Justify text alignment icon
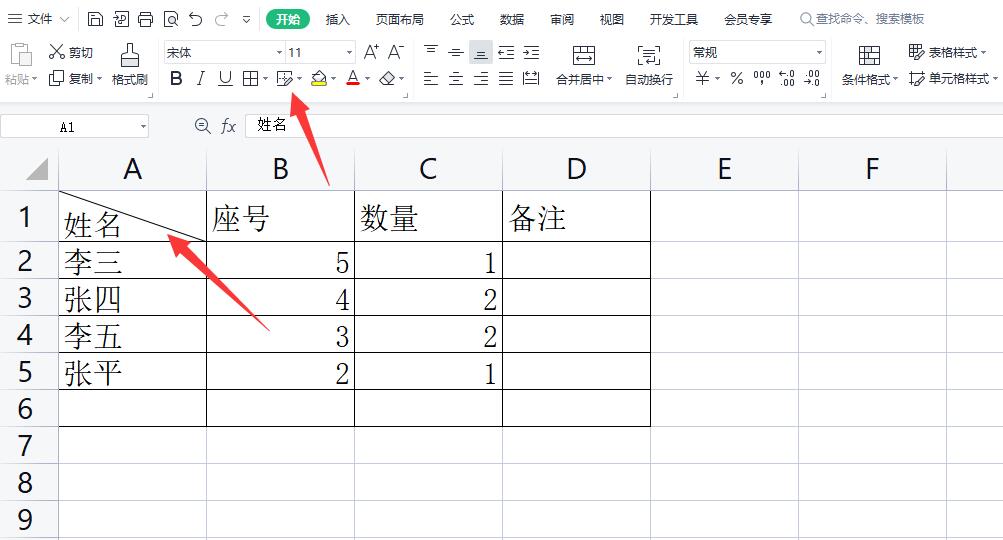This screenshot has height=540, width=1003. pos(506,79)
